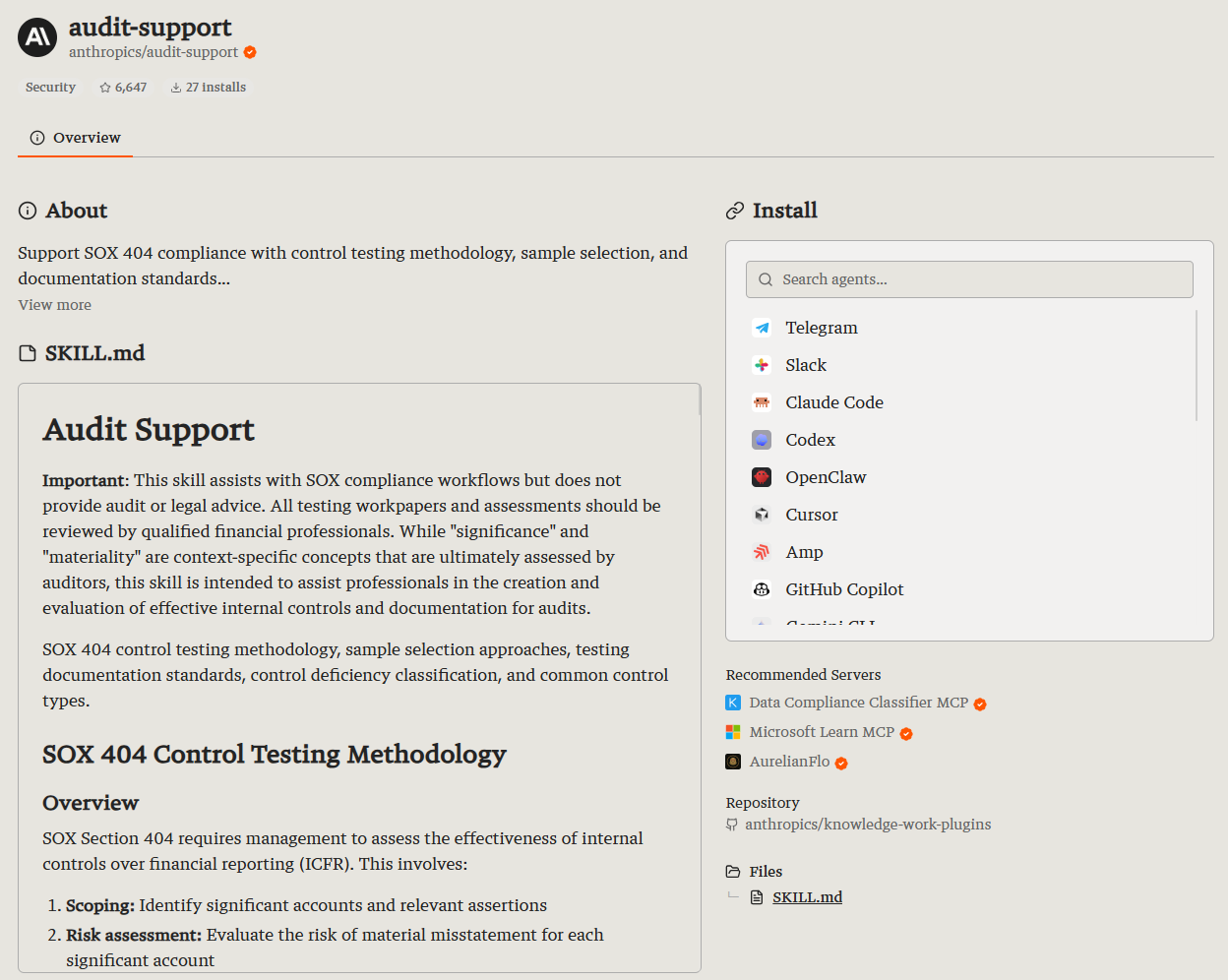Select the Codex icon in the agent list

point(762,440)
